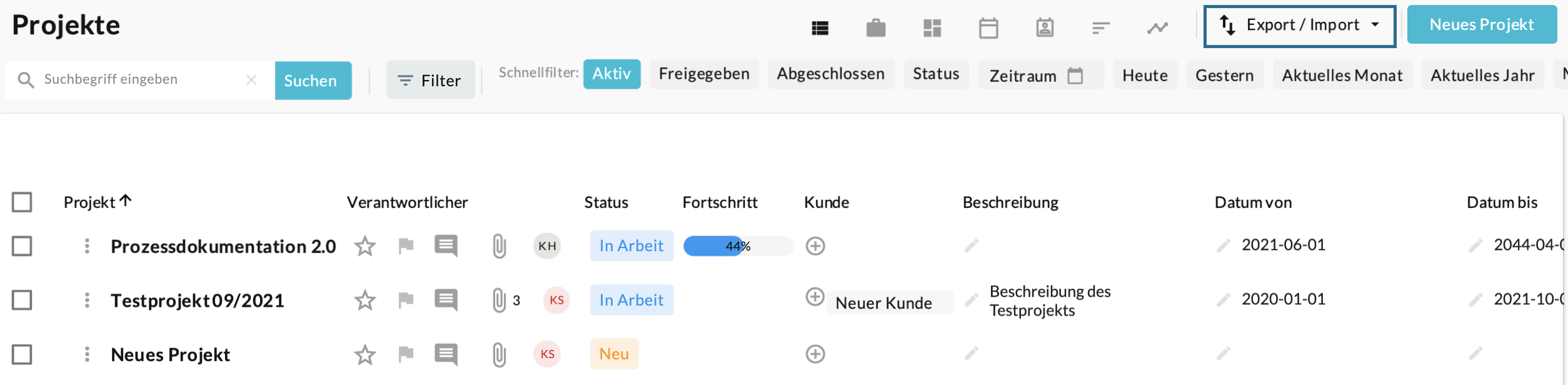Add a customer to Prozessdokumentation 2.0
This screenshot has width=1568, height=385.
(815, 246)
